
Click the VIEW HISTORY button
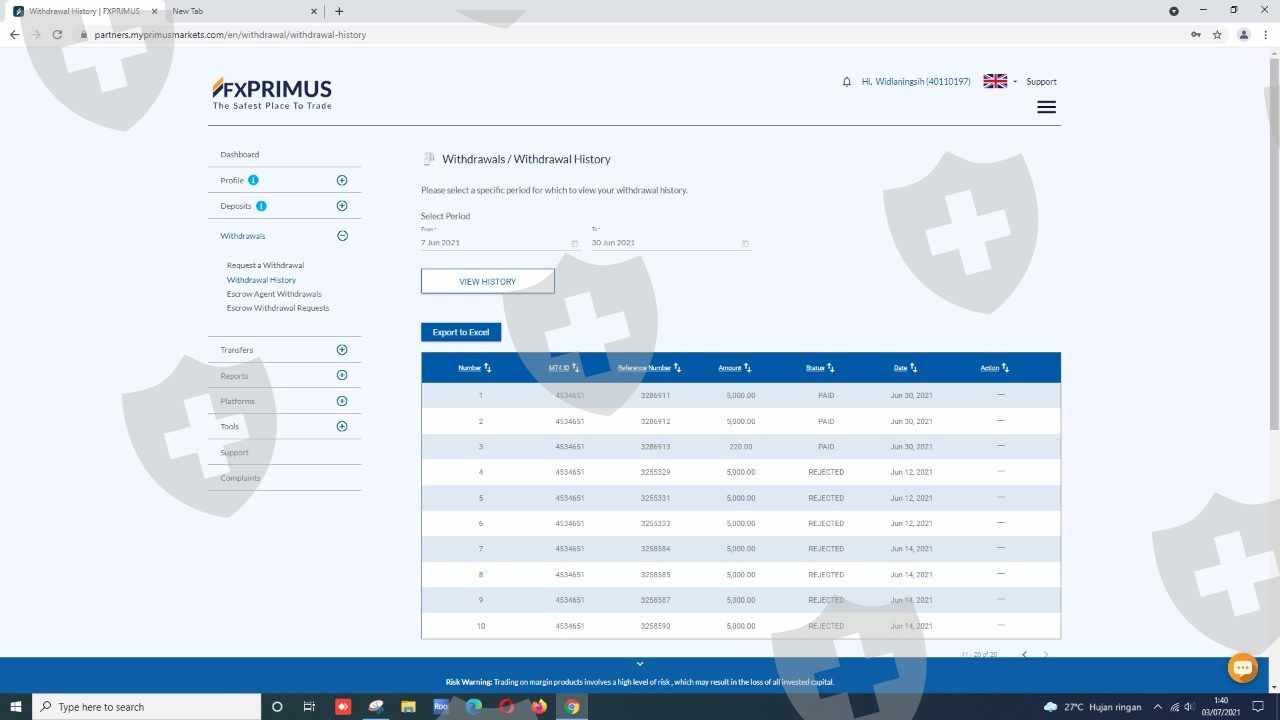tap(488, 282)
